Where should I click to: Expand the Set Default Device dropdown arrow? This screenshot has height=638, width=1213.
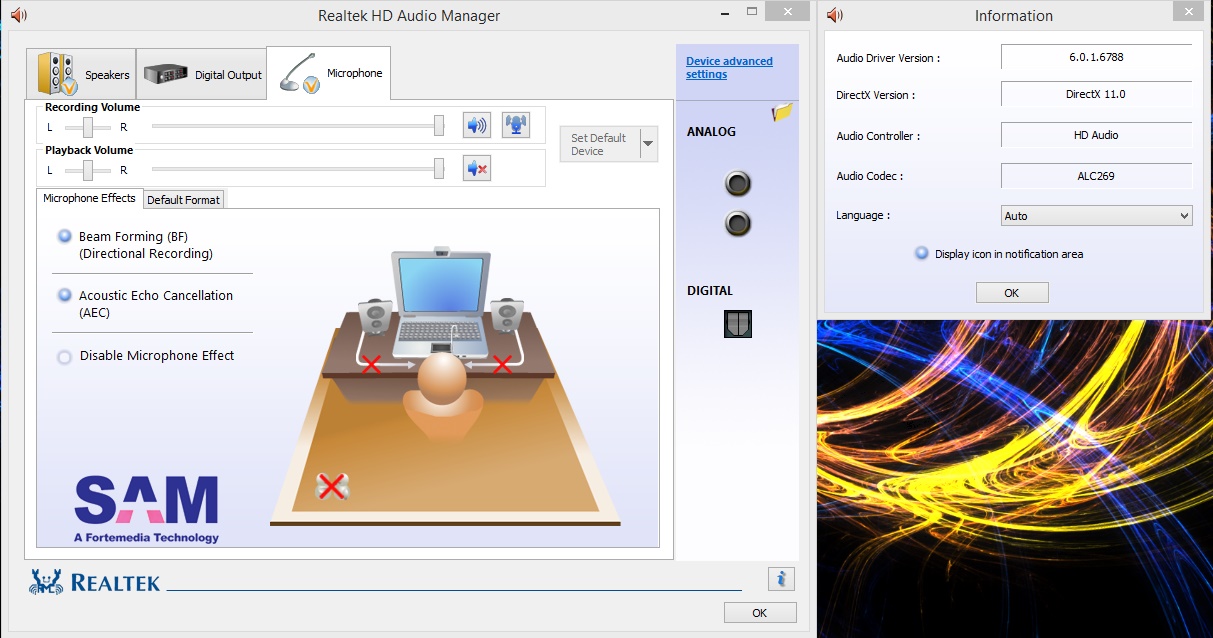[x=648, y=144]
